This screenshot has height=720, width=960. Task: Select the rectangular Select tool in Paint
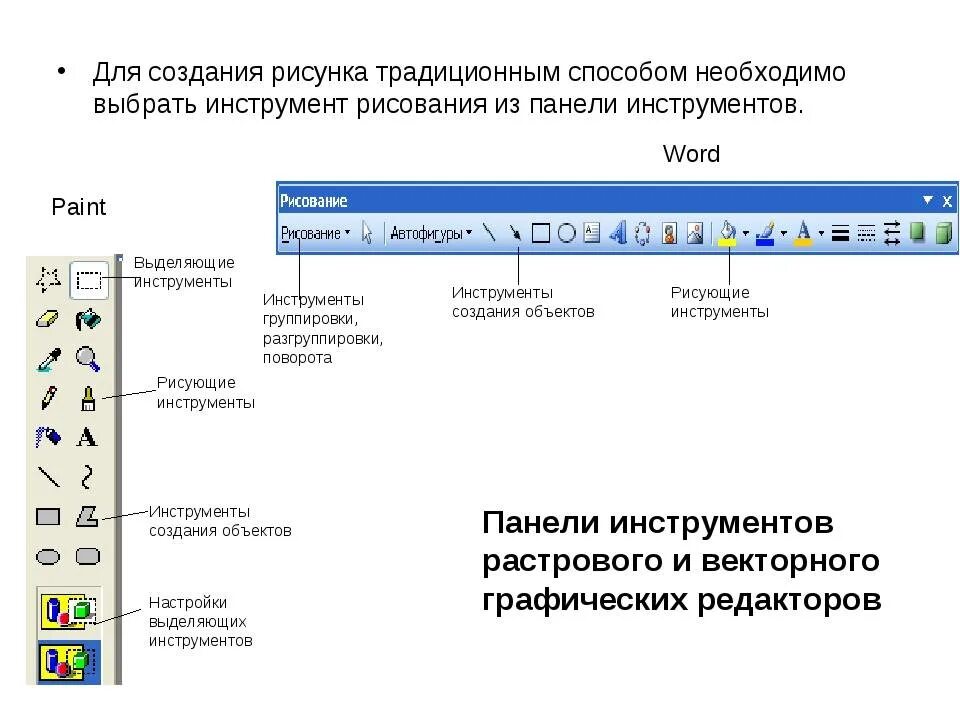(89, 280)
